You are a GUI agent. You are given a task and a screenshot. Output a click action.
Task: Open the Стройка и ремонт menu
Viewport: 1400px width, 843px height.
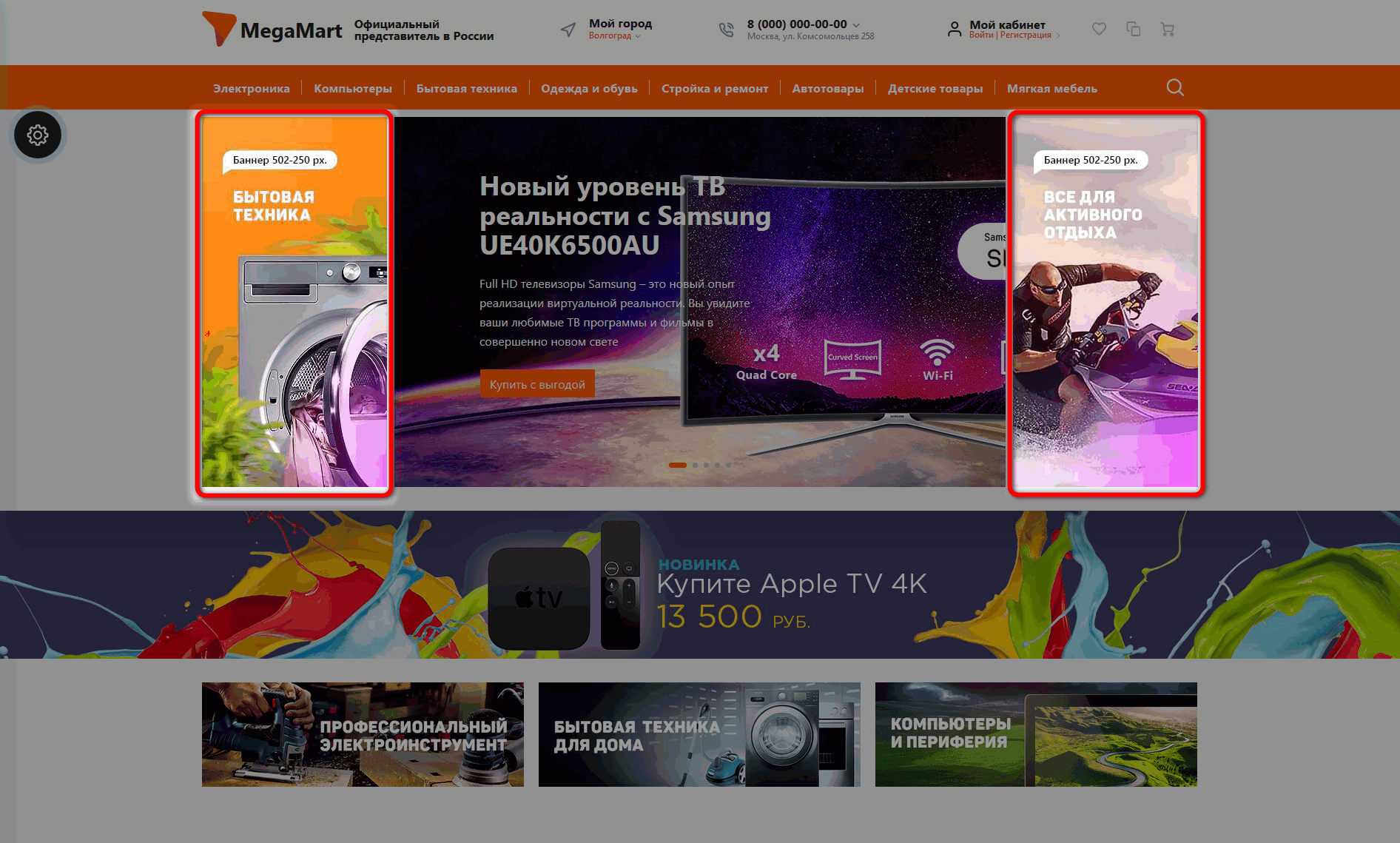click(715, 88)
